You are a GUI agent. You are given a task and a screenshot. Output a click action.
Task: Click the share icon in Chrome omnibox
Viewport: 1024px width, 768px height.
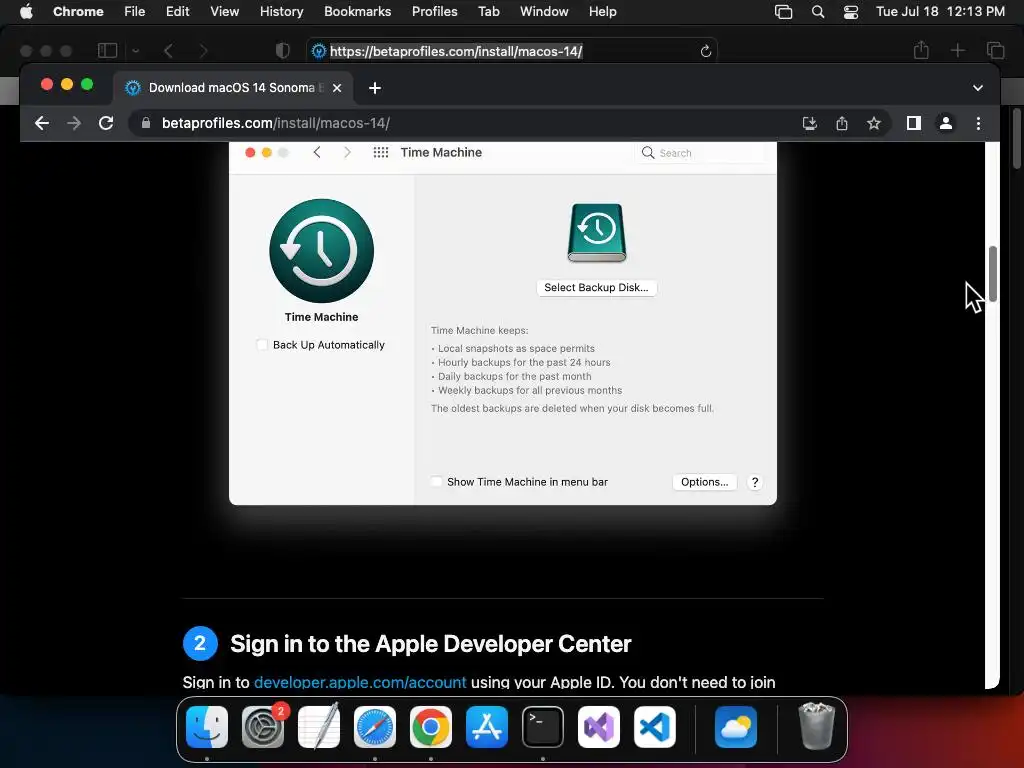(842, 123)
